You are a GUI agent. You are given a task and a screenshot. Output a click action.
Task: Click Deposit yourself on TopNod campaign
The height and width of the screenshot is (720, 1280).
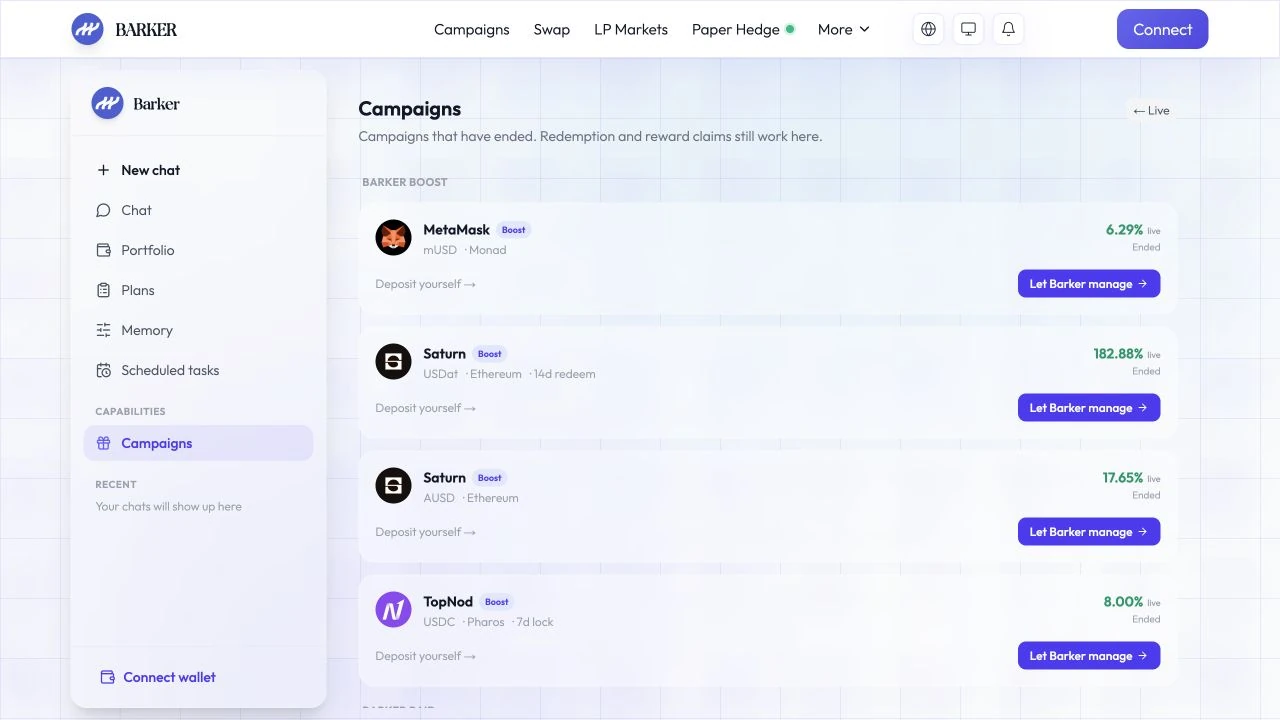point(426,656)
